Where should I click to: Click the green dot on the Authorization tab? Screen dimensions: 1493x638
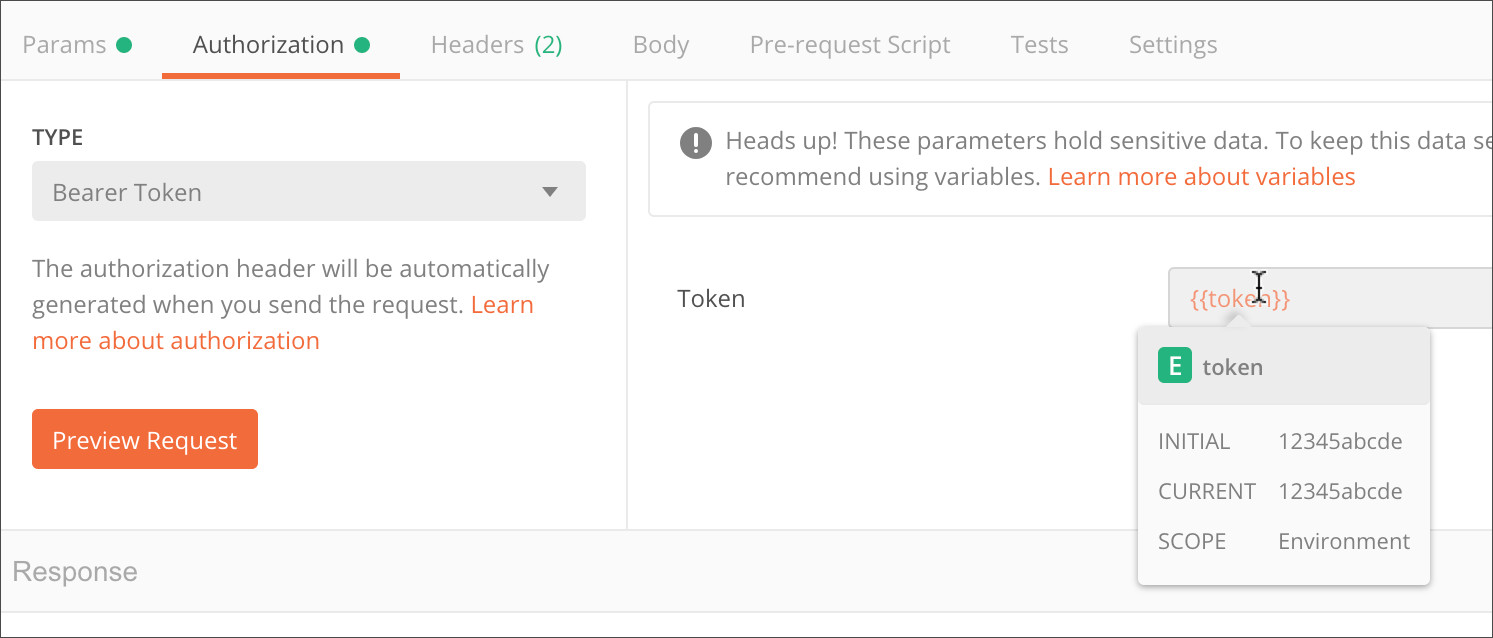[360, 44]
